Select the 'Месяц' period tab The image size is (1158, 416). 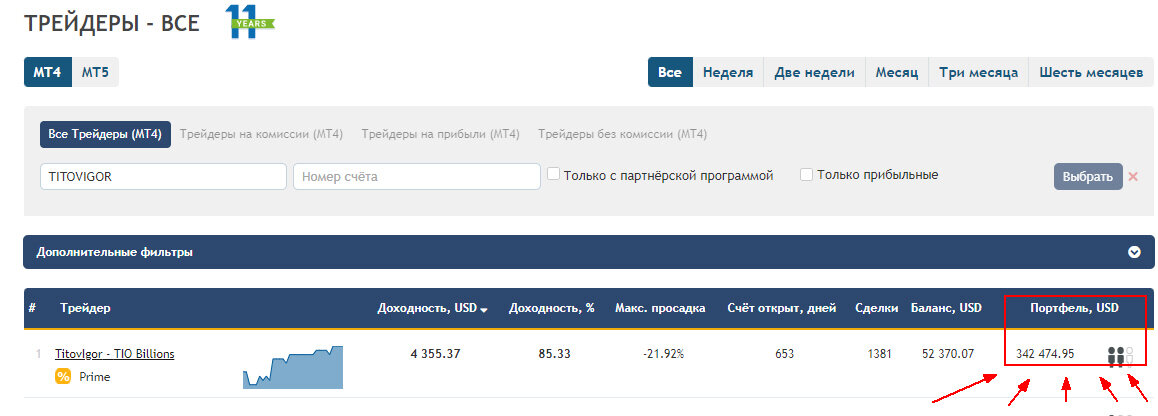click(x=897, y=72)
